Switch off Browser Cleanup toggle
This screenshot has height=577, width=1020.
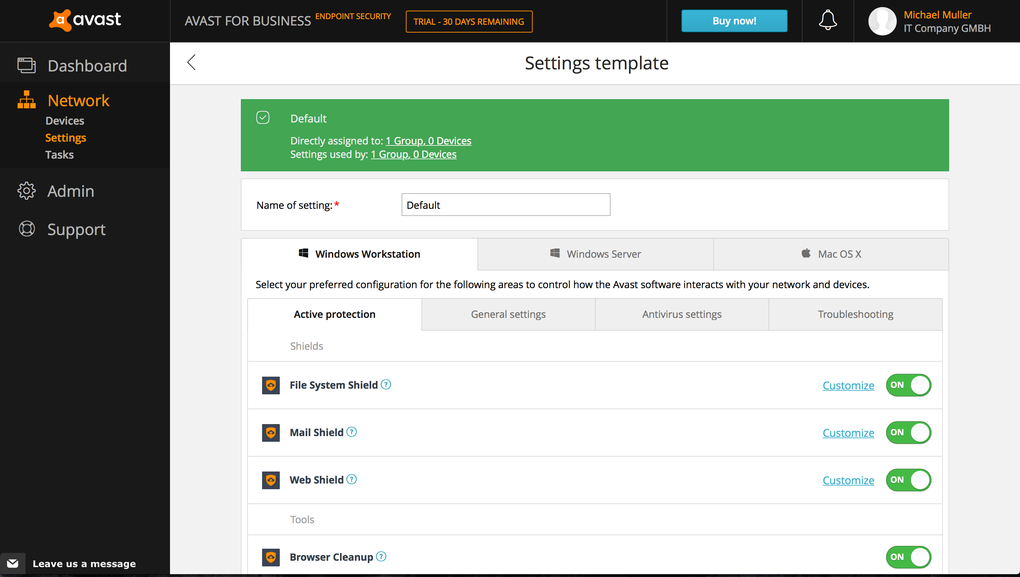click(908, 557)
